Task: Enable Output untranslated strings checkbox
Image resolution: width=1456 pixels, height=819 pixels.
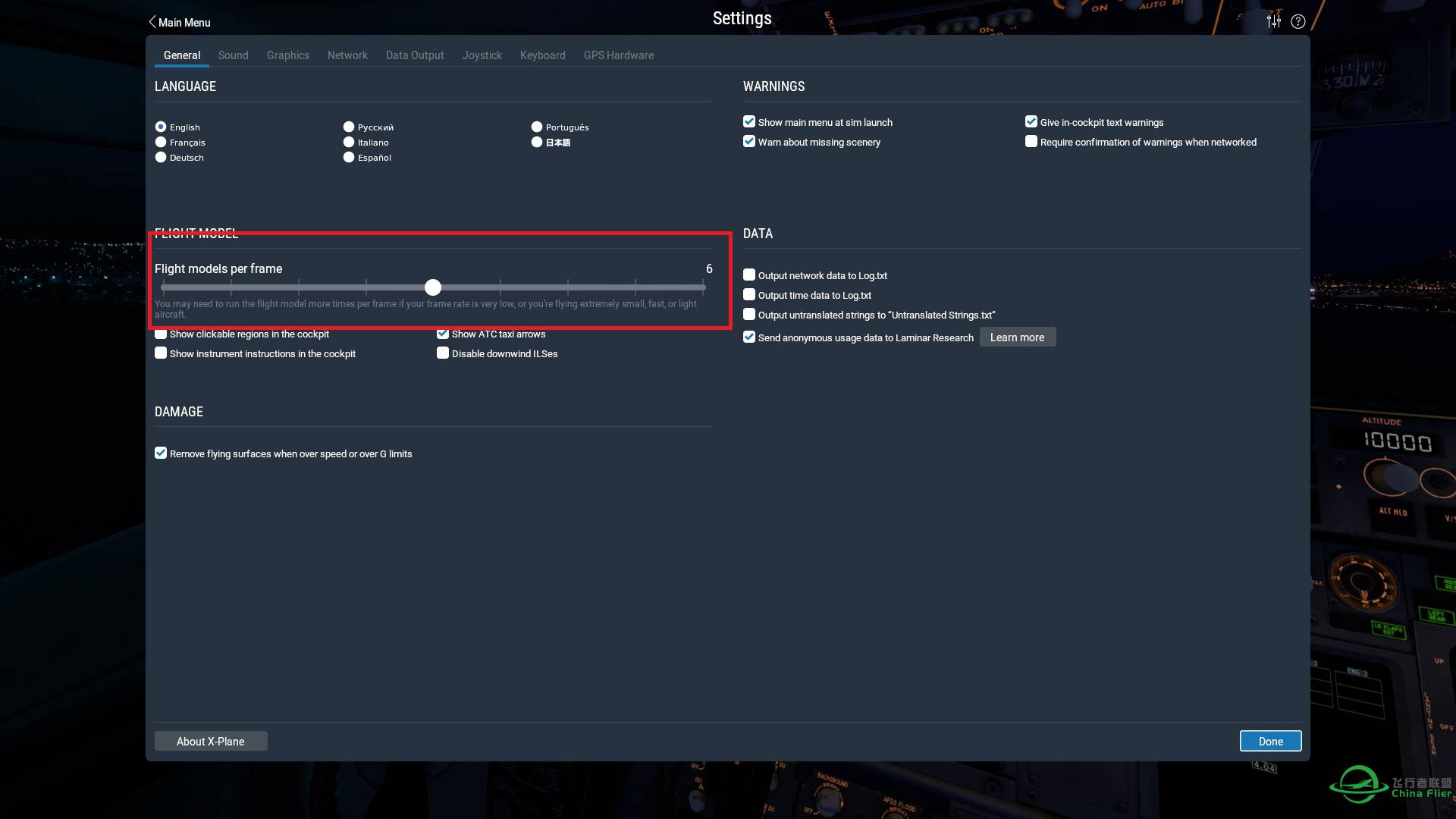Action: point(749,314)
